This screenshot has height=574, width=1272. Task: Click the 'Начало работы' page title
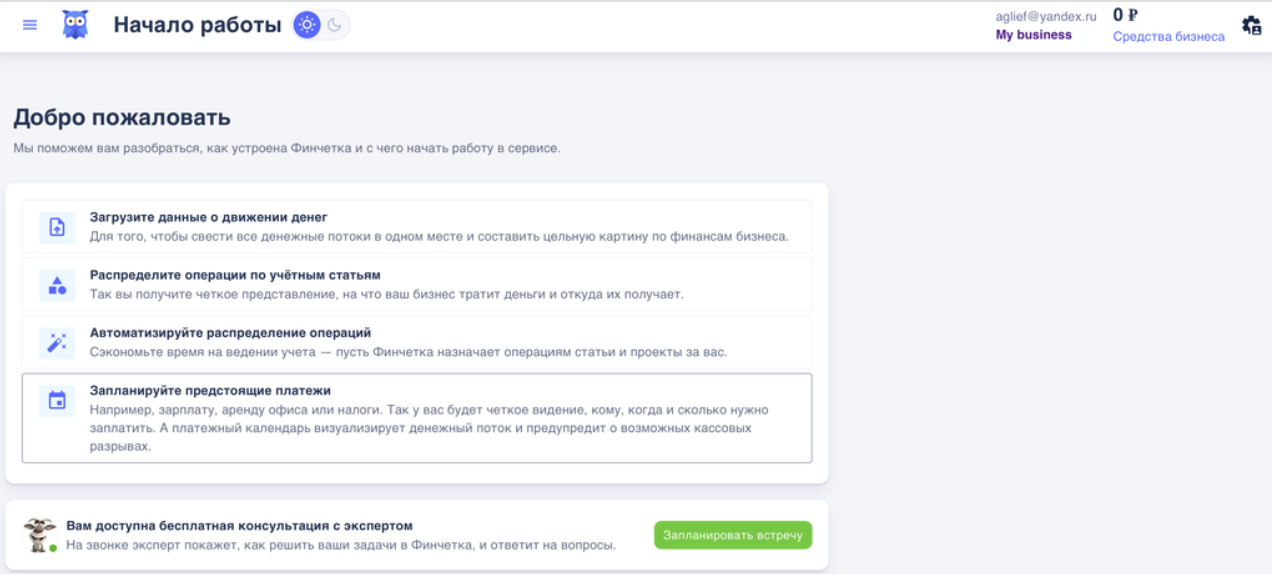point(197,25)
